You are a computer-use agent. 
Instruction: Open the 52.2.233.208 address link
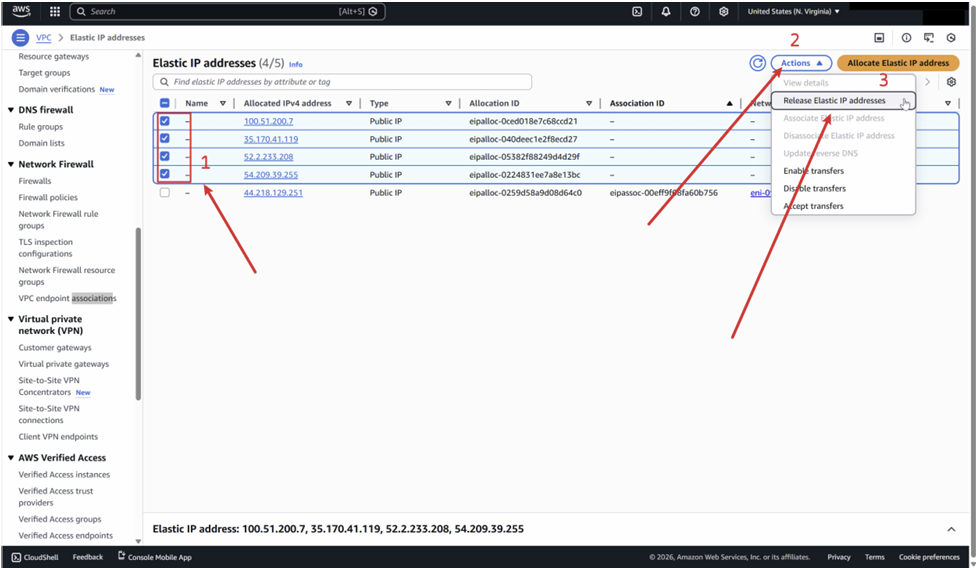coord(268,157)
